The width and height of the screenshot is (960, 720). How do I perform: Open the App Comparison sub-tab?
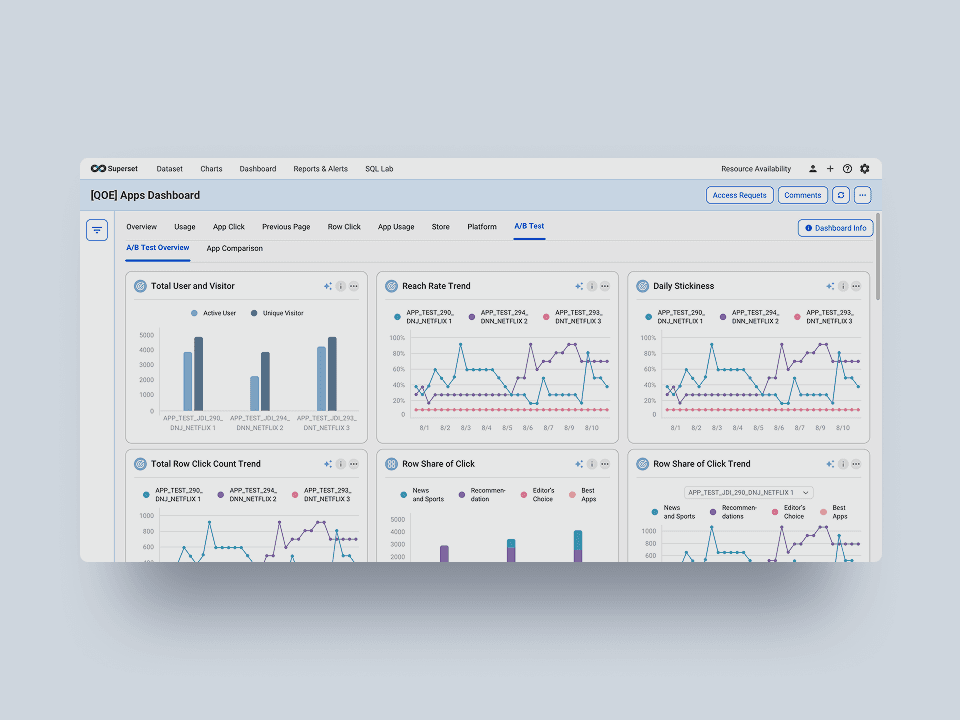[x=234, y=249]
